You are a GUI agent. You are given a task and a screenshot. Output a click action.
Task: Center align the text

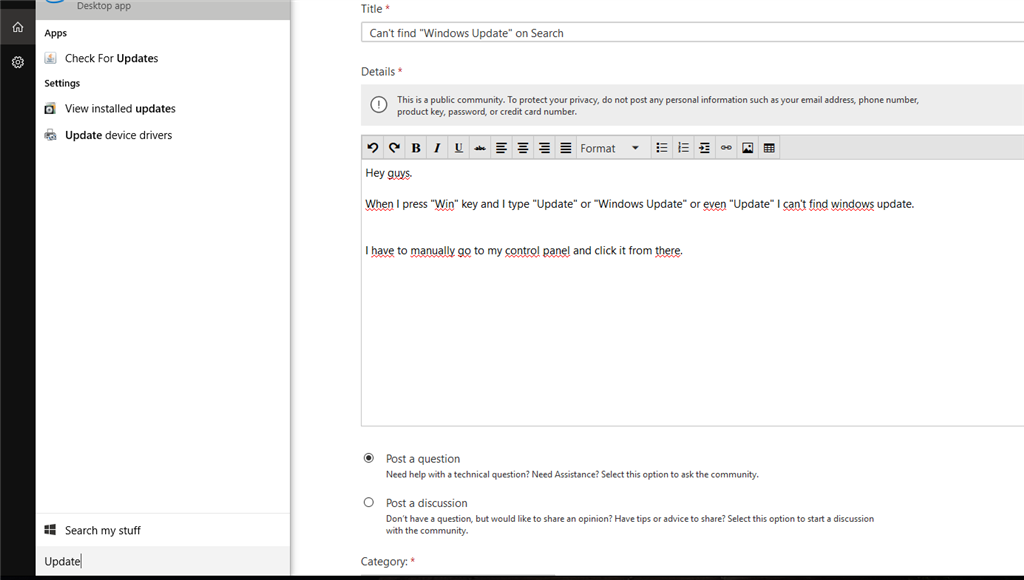coord(523,148)
